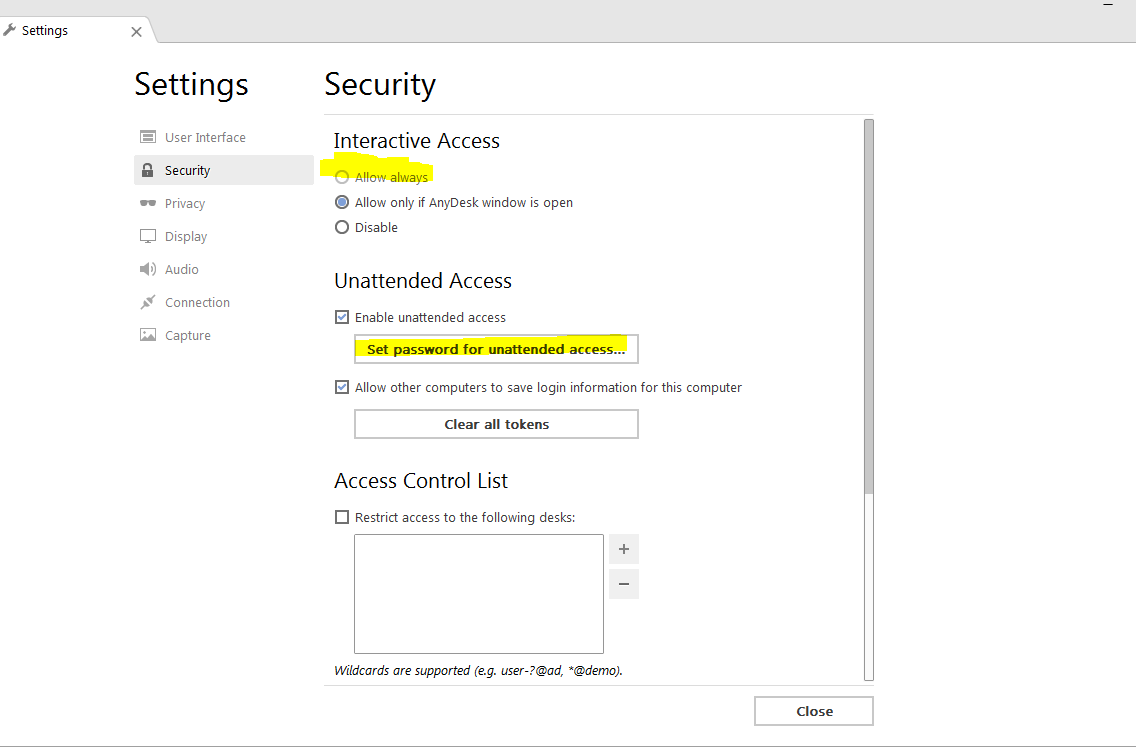Screen dimensions: 1136x755
Task: Select the Allow always radio option
Action: 342,177
